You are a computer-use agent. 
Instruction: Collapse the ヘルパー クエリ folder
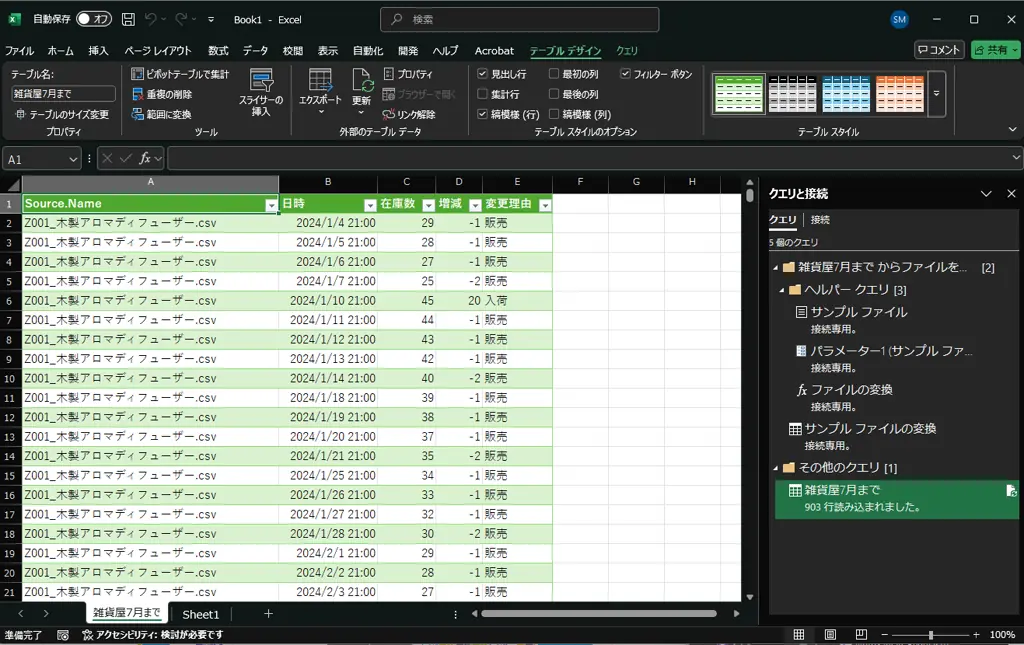[782, 290]
